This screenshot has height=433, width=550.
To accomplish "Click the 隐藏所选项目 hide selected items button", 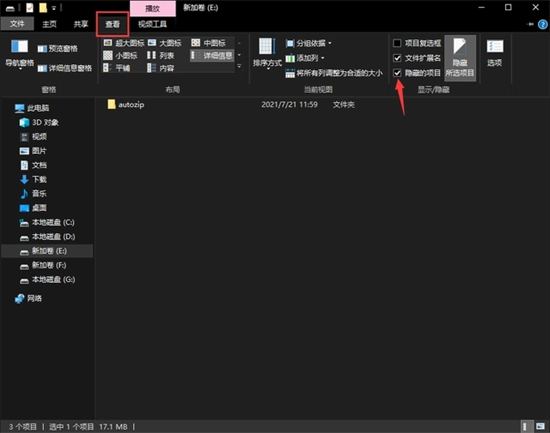I will coord(460,58).
